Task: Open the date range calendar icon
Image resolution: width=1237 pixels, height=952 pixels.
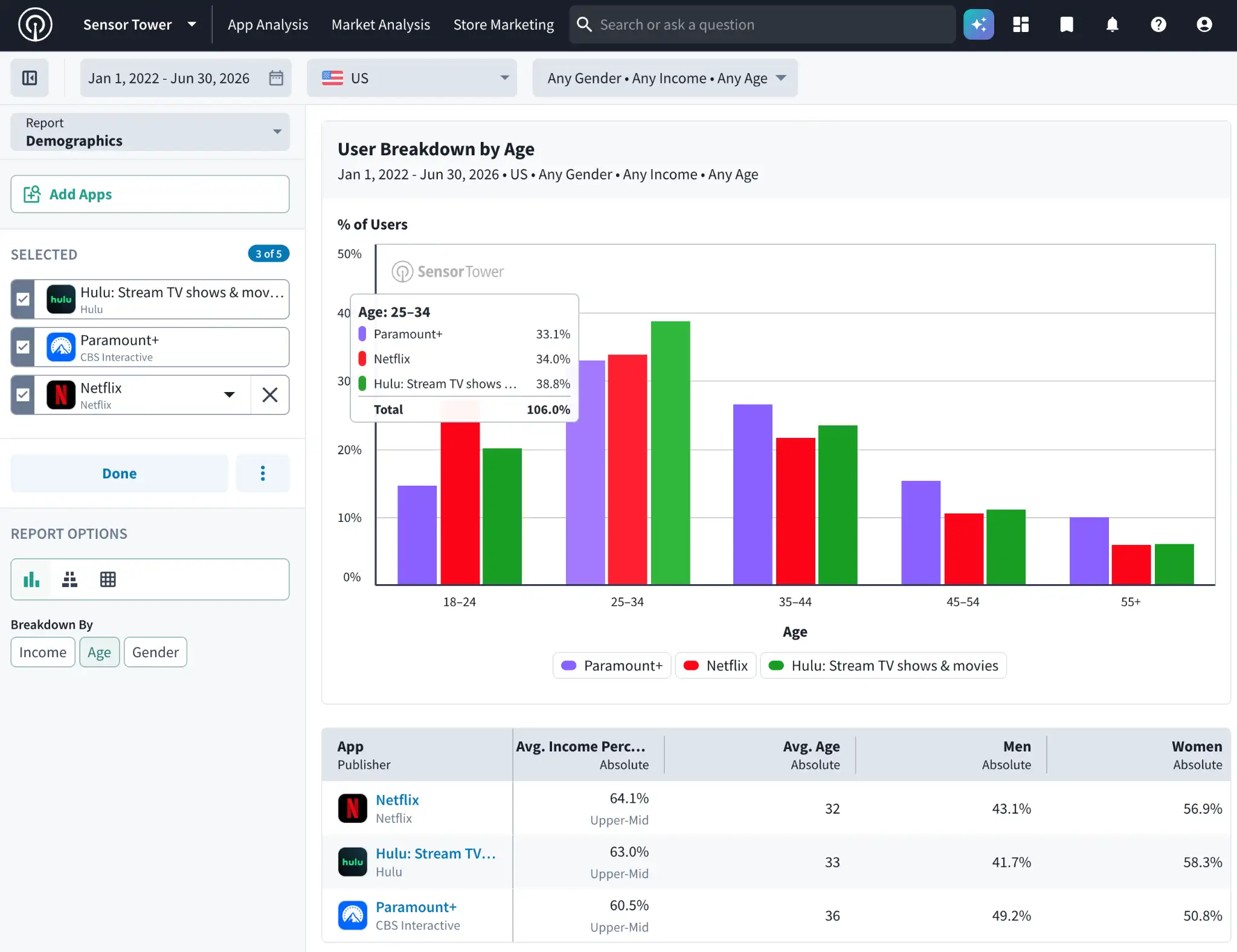Action: pos(276,78)
